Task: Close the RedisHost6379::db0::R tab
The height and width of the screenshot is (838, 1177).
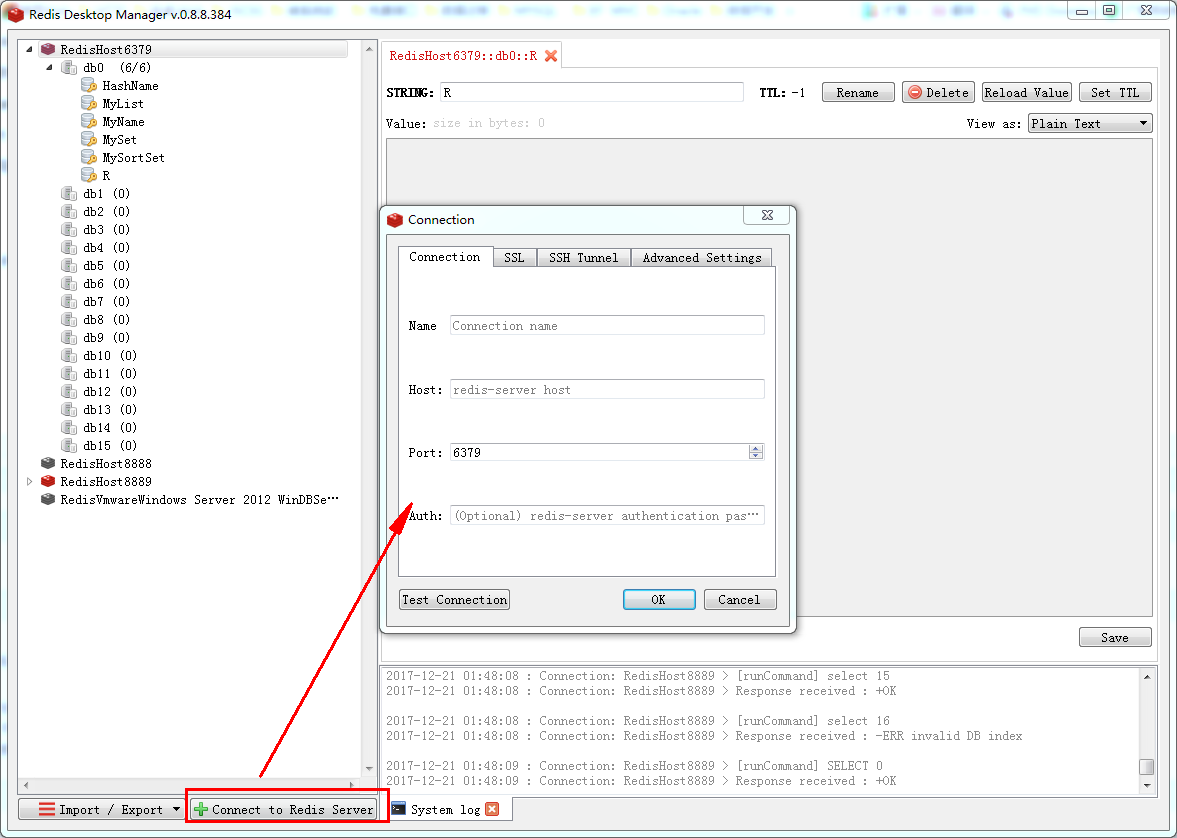Action: [x=551, y=56]
